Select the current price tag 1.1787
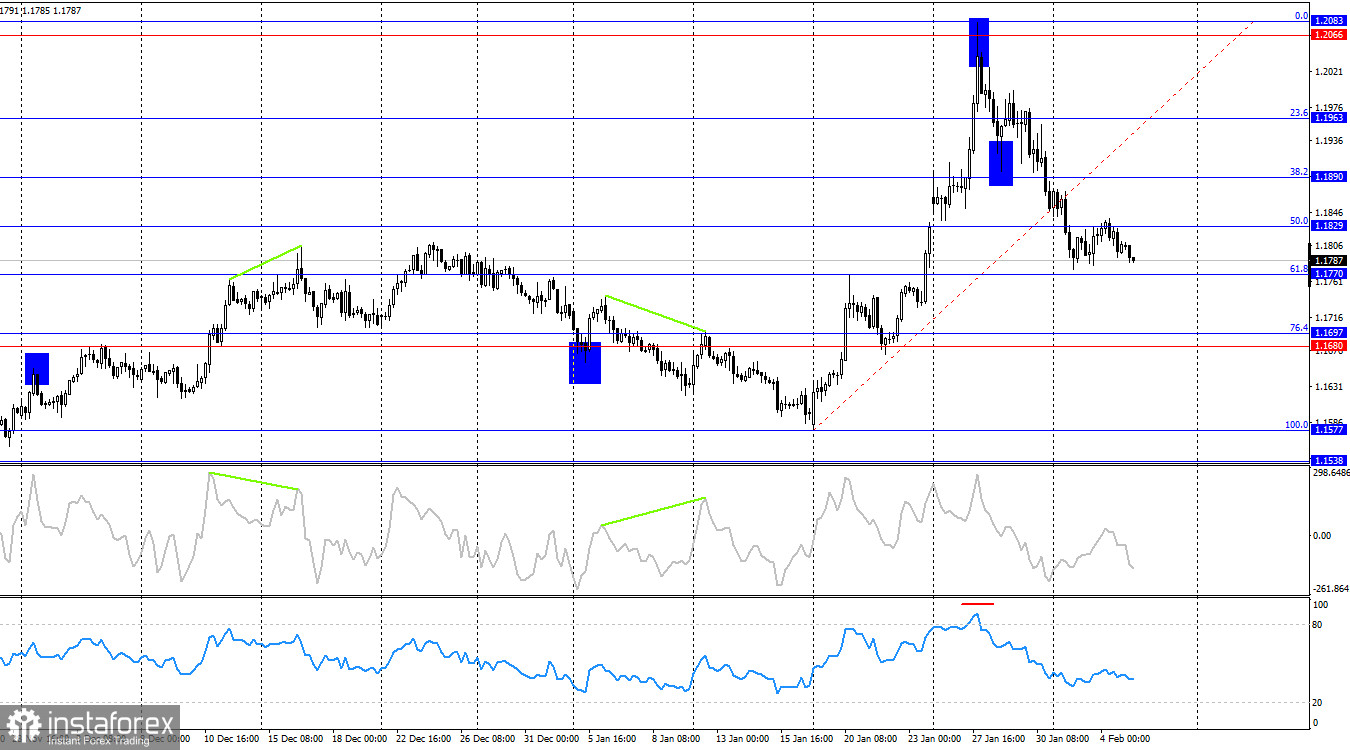The width and height of the screenshot is (1350, 750). 1332,259
